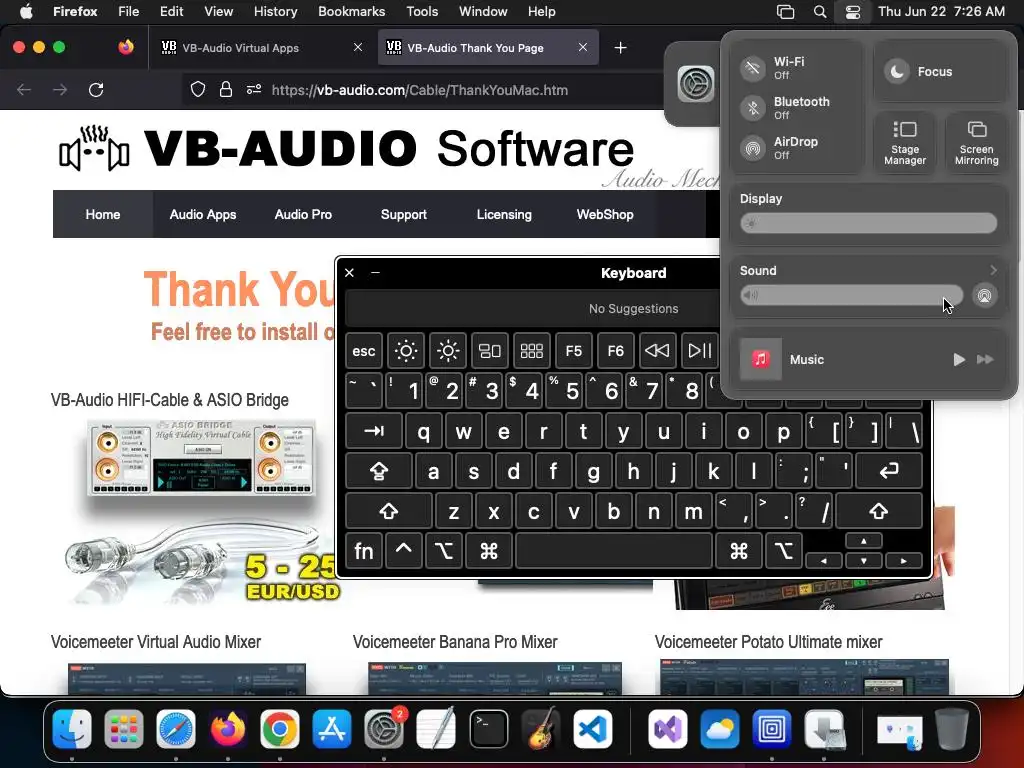Image resolution: width=1024 pixels, height=768 pixels.
Task: Adjust the Display brightness slider
Action: pos(868,223)
